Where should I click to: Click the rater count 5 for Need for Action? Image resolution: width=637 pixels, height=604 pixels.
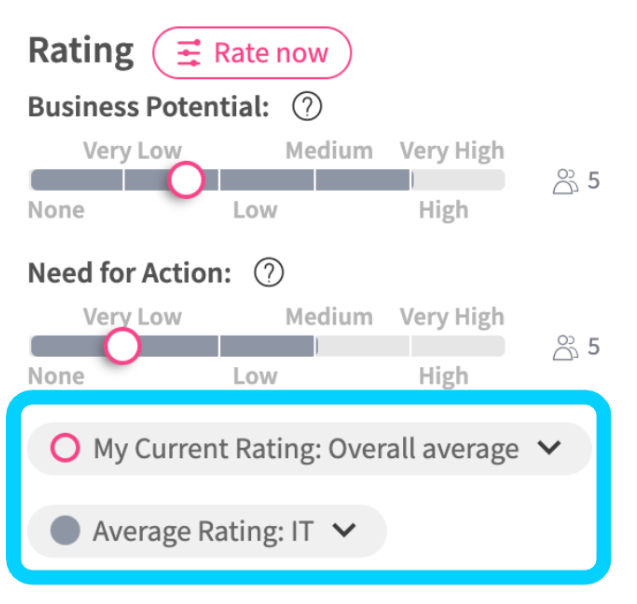[x=594, y=347]
